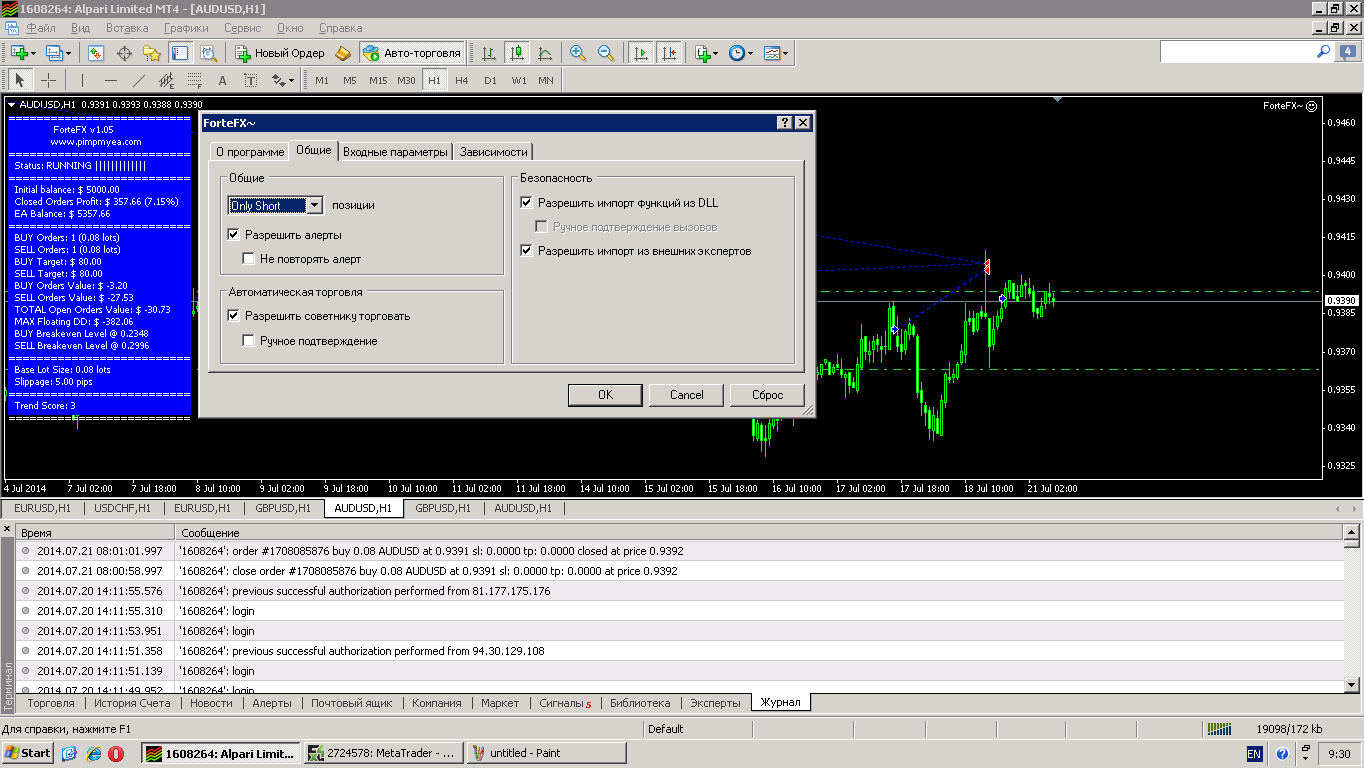Click the zoom out magnifier icon
Viewport: 1364px width, 768px height.
606,53
